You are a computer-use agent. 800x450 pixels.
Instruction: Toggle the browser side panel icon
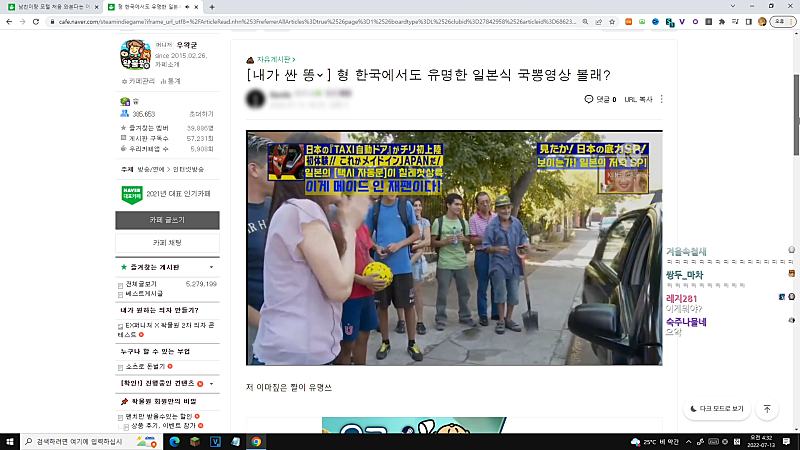(x=748, y=22)
